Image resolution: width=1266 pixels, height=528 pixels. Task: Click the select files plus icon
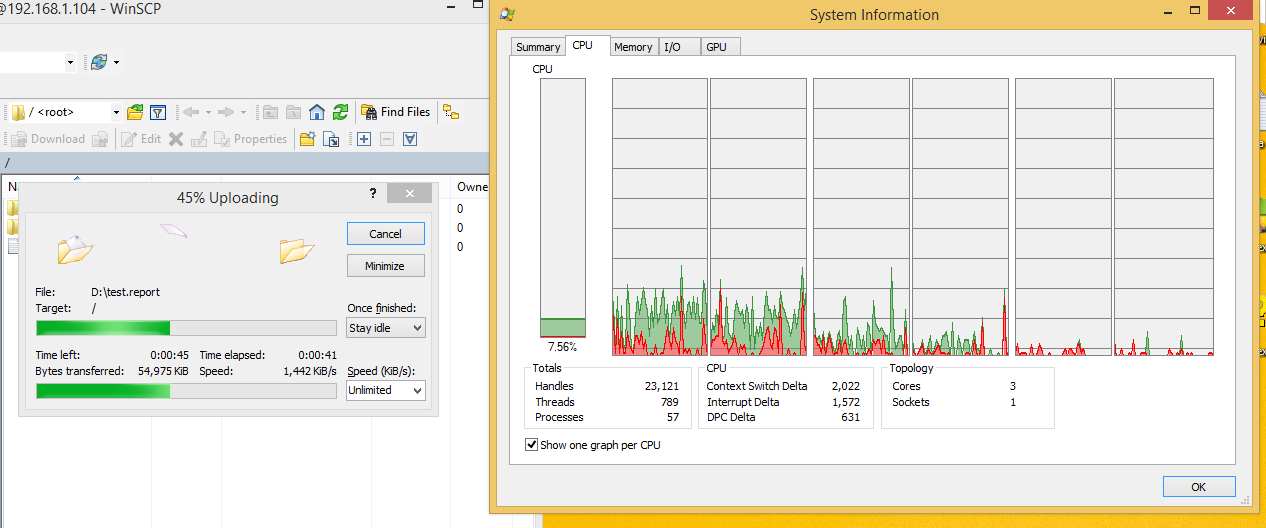(364, 139)
